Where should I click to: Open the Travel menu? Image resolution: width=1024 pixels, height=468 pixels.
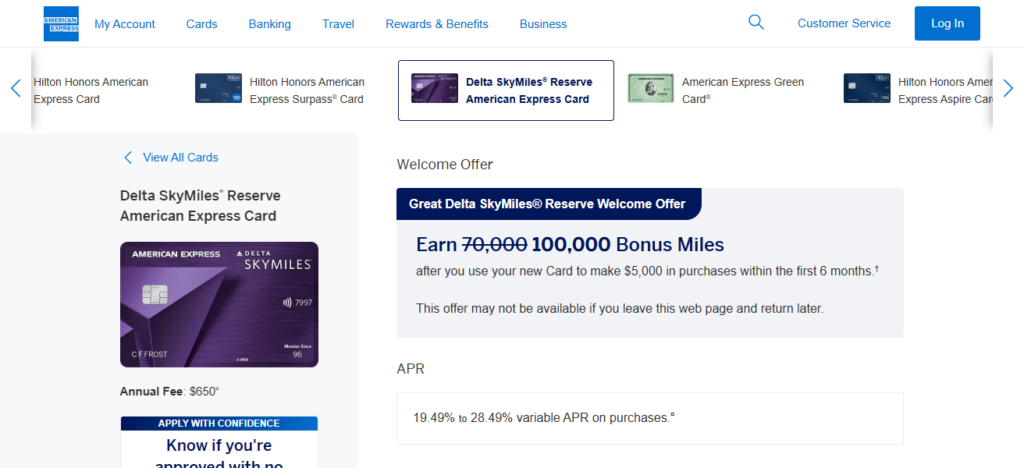(x=338, y=24)
